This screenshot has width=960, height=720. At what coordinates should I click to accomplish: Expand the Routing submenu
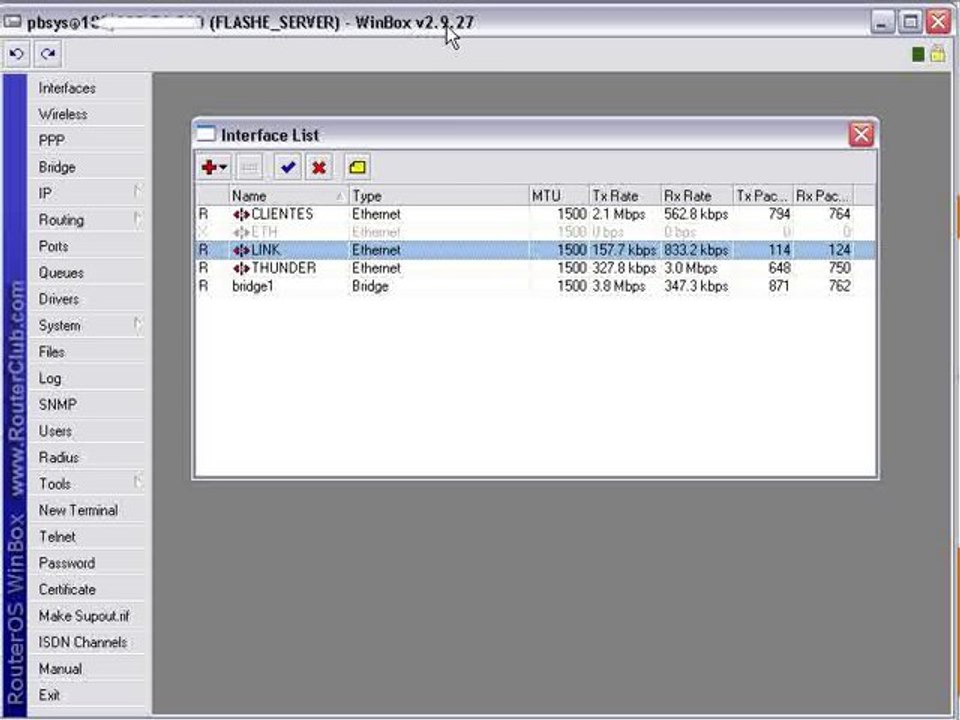coord(87,220)
